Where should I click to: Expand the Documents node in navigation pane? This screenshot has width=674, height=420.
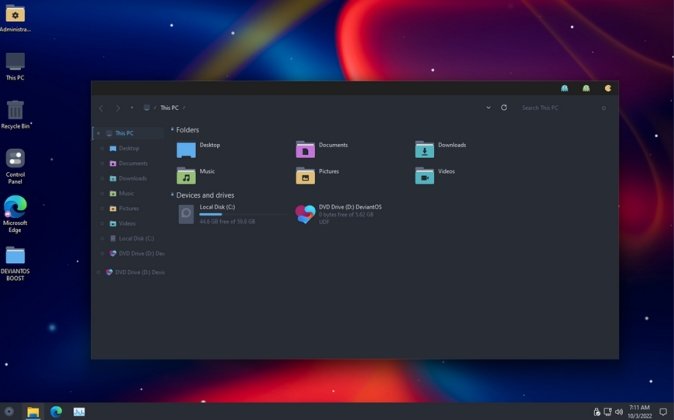point(102,163)
